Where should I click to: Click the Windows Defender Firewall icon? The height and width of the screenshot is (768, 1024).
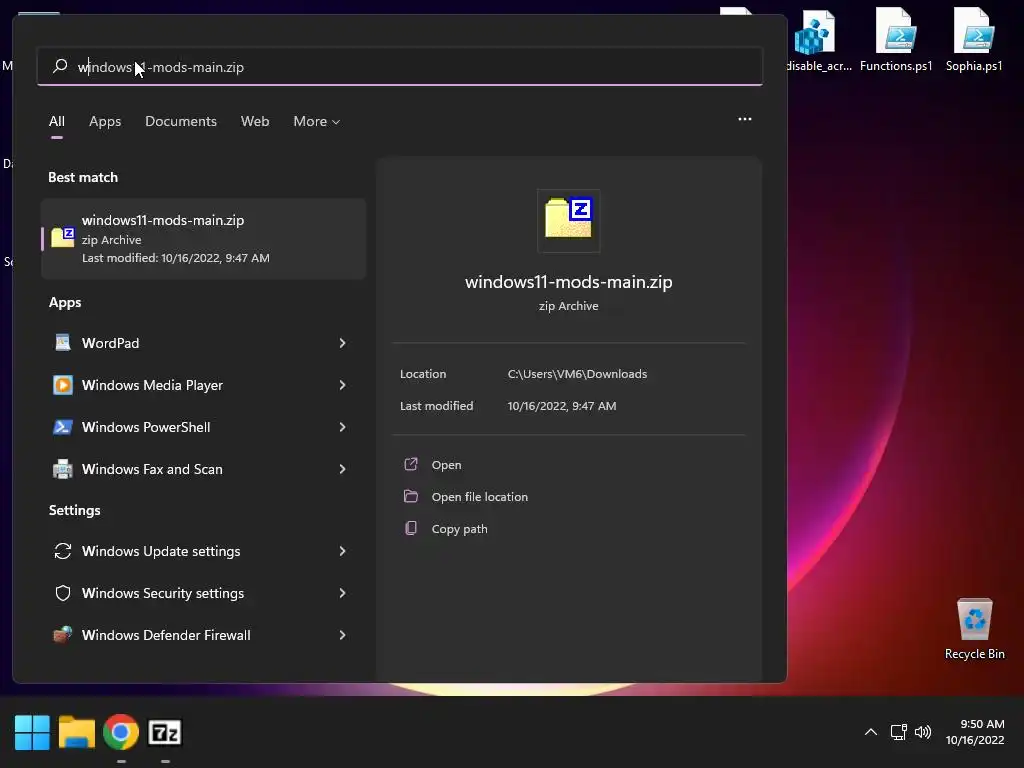pyautogui.click(x=63, y=635)
